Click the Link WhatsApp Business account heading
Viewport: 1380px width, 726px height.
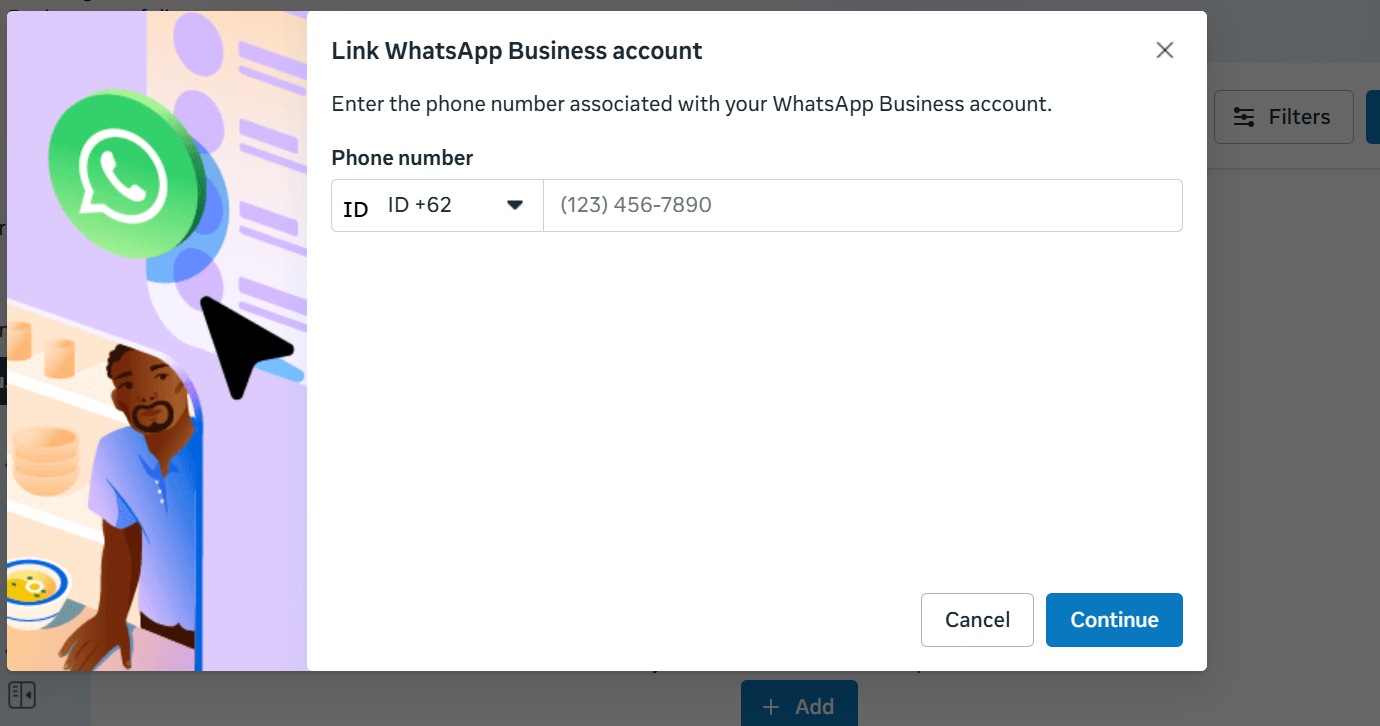(x=517, y=51)
